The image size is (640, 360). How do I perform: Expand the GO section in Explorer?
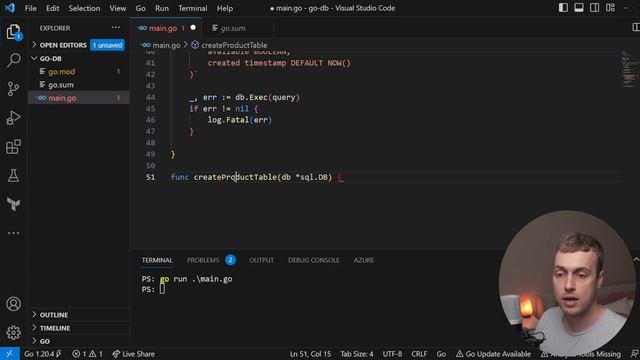[45, 341]
